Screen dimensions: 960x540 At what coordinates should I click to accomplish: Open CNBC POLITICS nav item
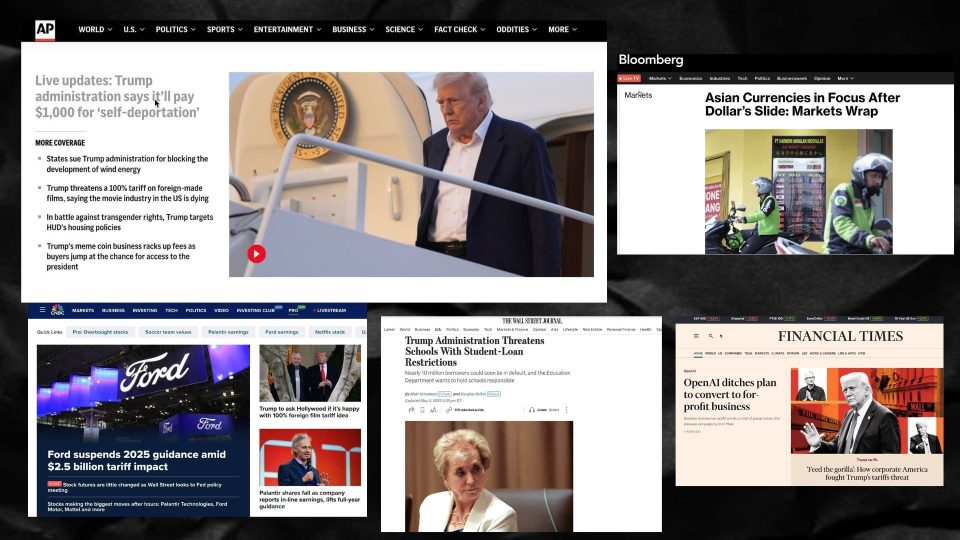pos(196,310)
